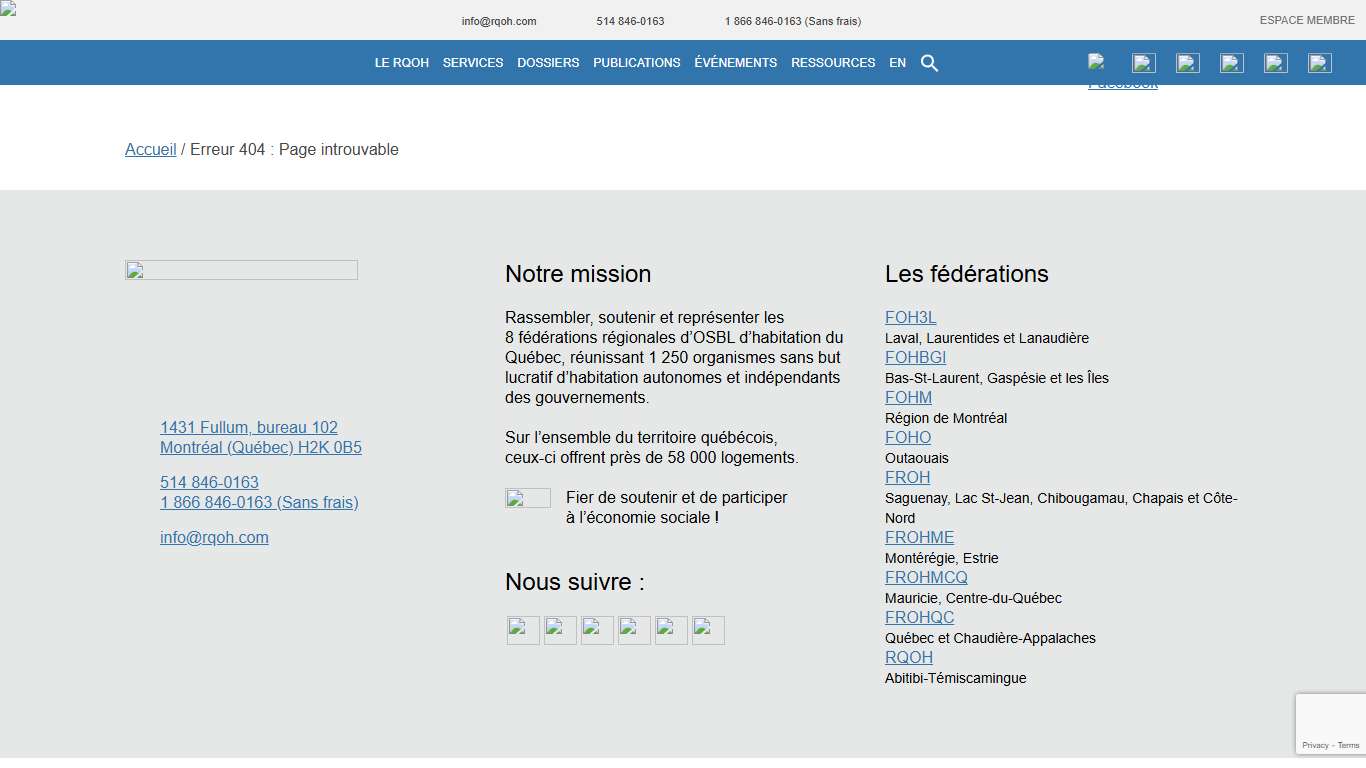Select the PUBLICATIONS menu item
The width and height of the screenshot is (1366, 768).
coord(636,62)
